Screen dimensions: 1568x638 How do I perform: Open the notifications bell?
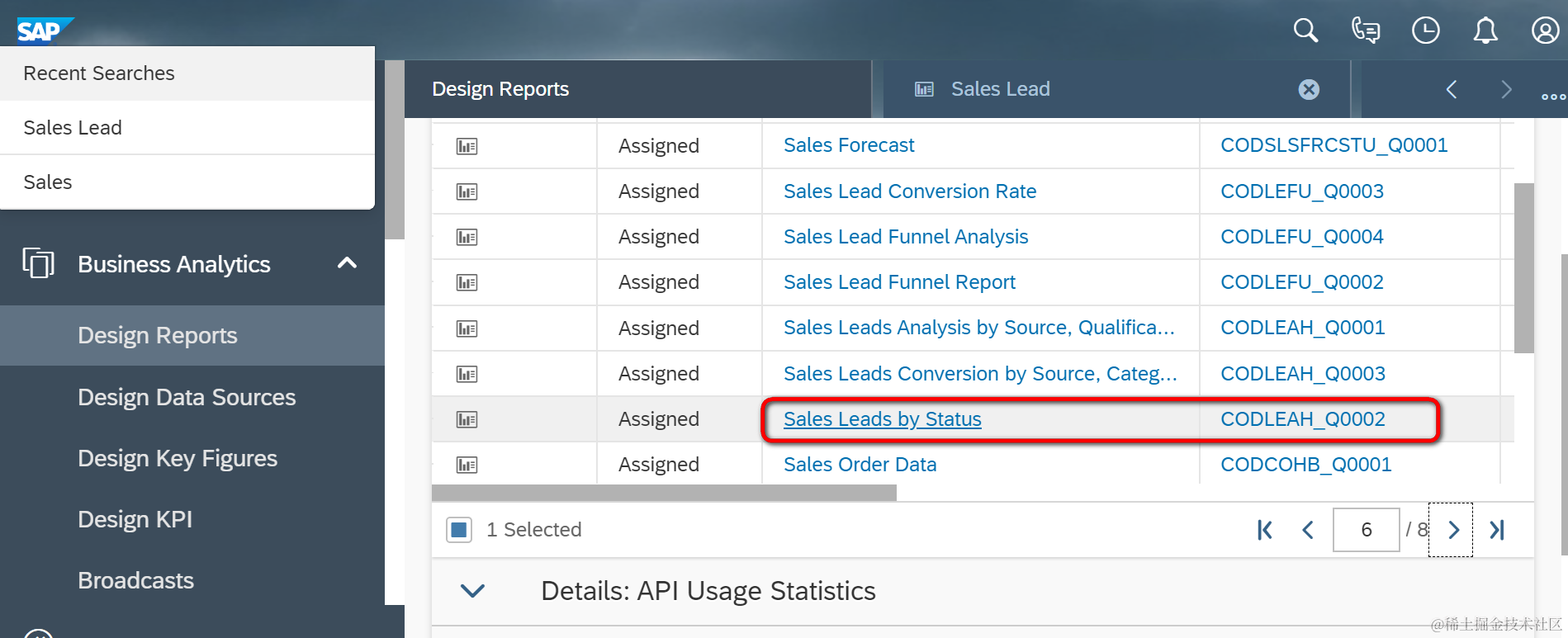coord(1485,31)
